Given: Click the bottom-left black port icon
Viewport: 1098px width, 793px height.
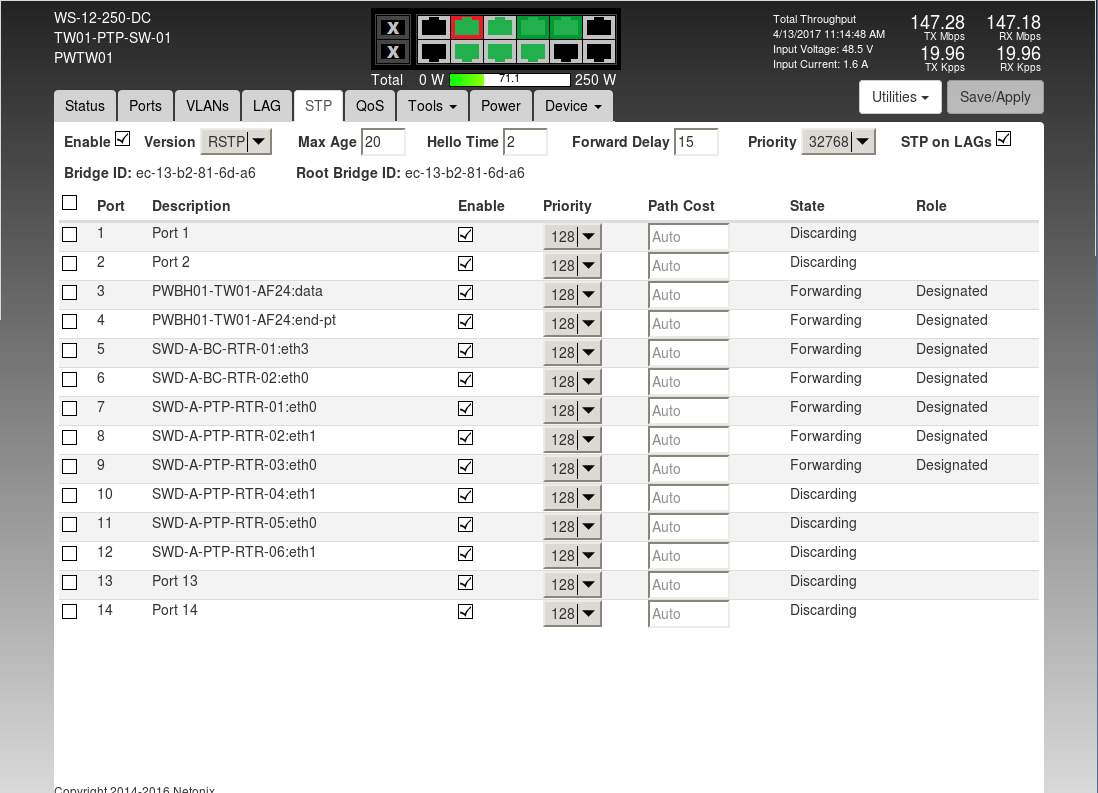Looking at the screenshot, I should pyautogui.click(x=433, y=51).
